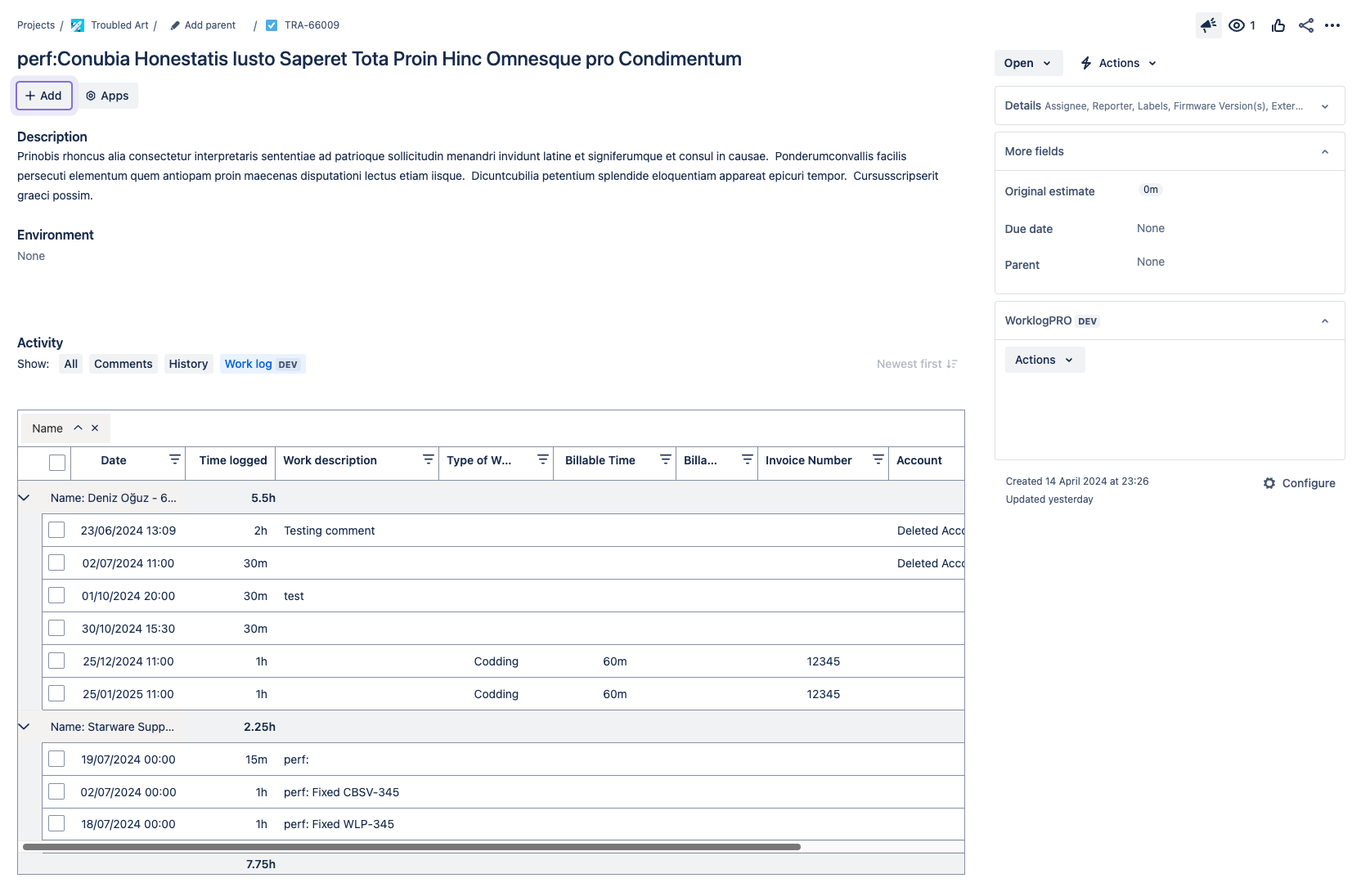Check the 18/07/2024 worklog row checkbox

pos(56,824)
